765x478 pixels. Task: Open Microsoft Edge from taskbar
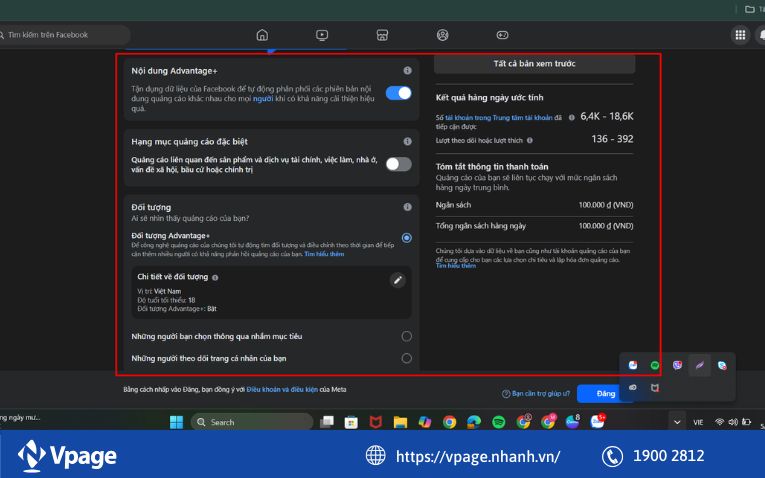(x=474, y=422)
